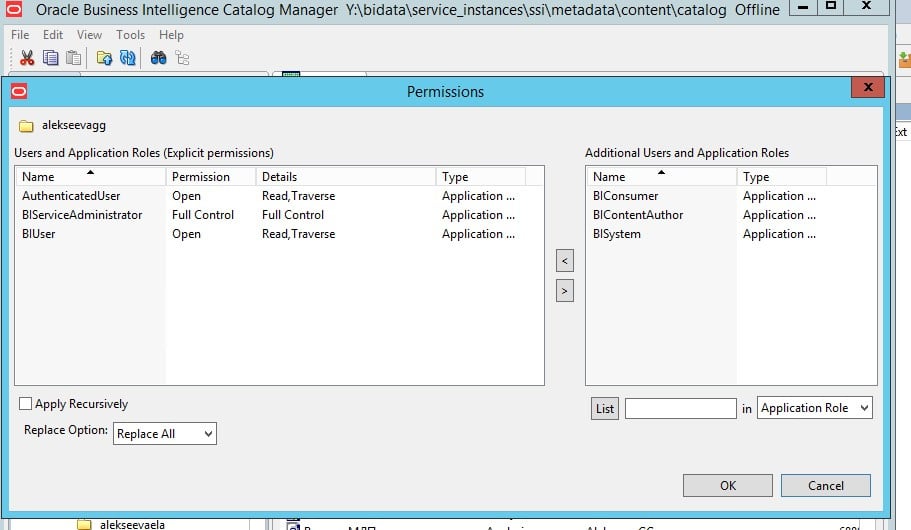Image resolution: width=911 pixels, height=530 pixels.
Task: Click the Type column header in explicit permissions
Action: coord(480,176)
